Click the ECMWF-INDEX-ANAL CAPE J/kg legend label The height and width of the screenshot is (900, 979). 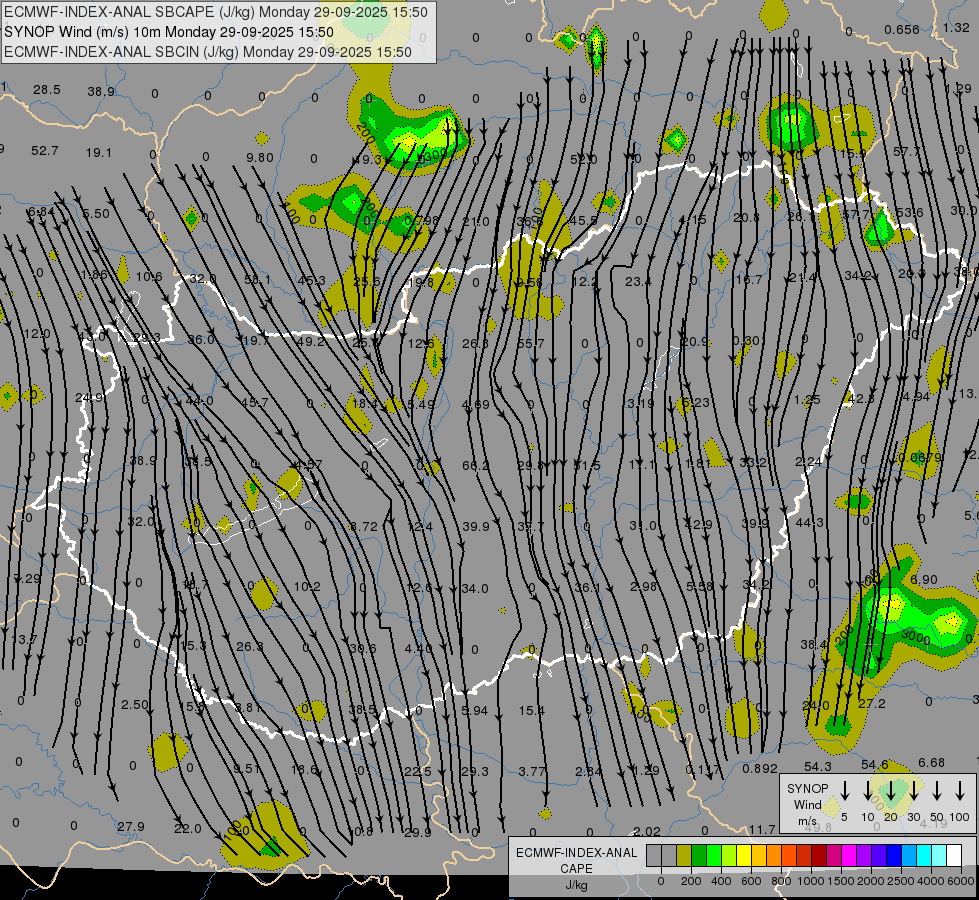576,867
